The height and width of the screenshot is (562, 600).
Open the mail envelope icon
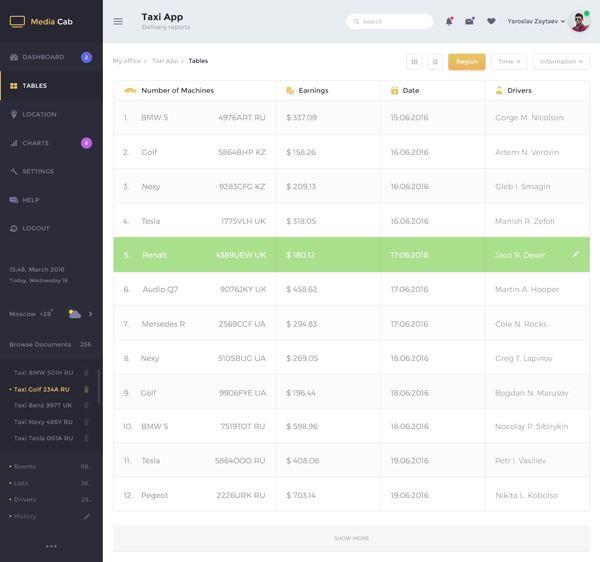(470, 21)
